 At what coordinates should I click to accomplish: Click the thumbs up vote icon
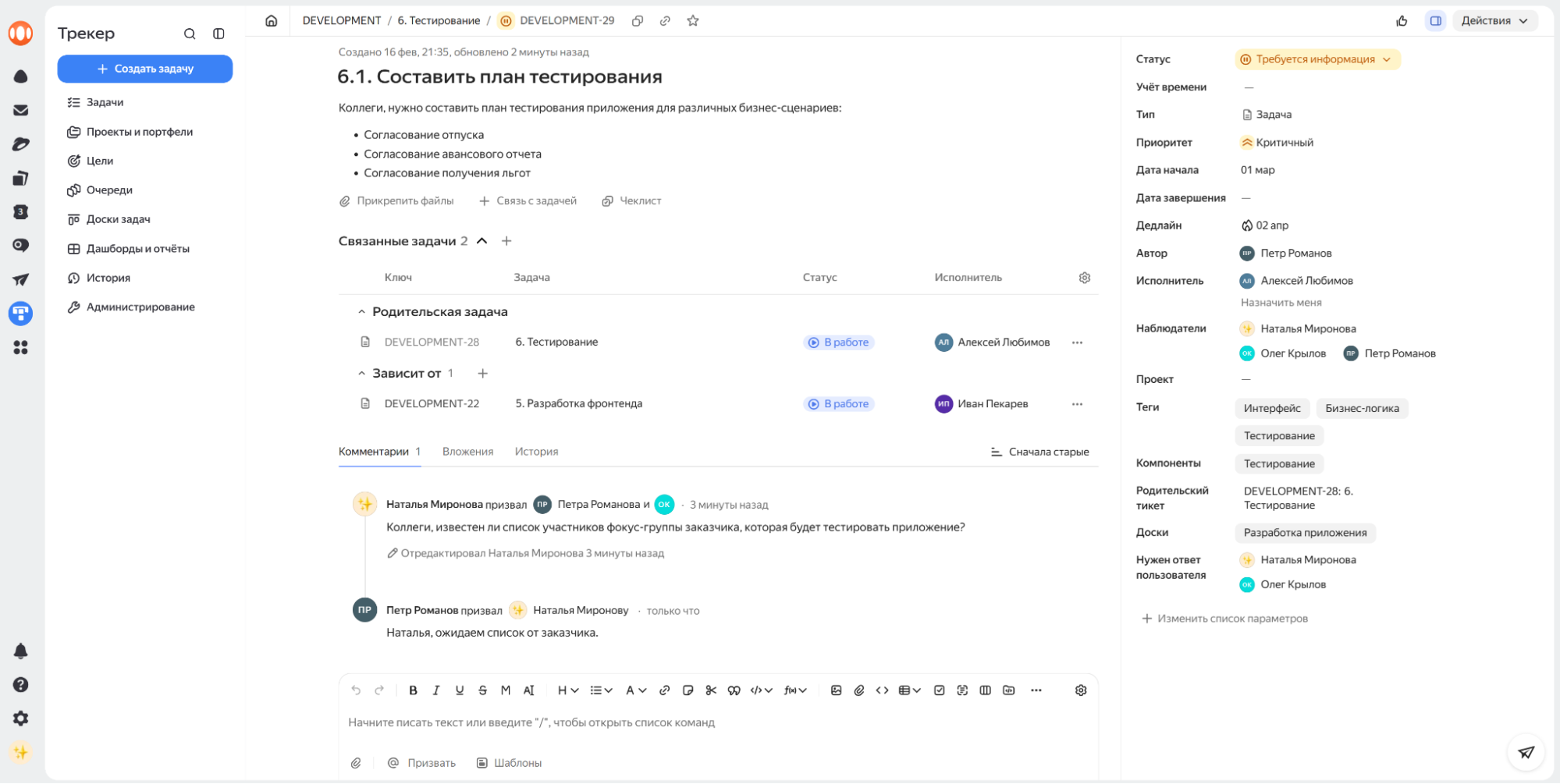pyautogui.click(x=1402, y=21)
